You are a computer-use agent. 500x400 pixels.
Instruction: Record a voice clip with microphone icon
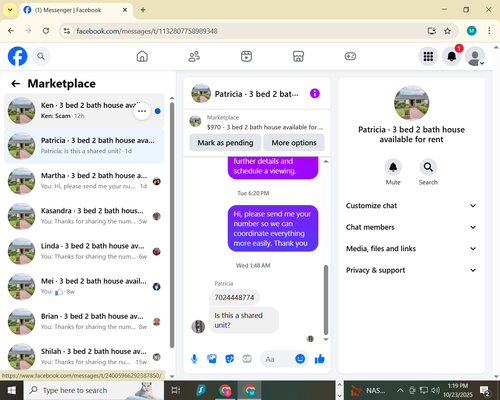coord(194,359)
